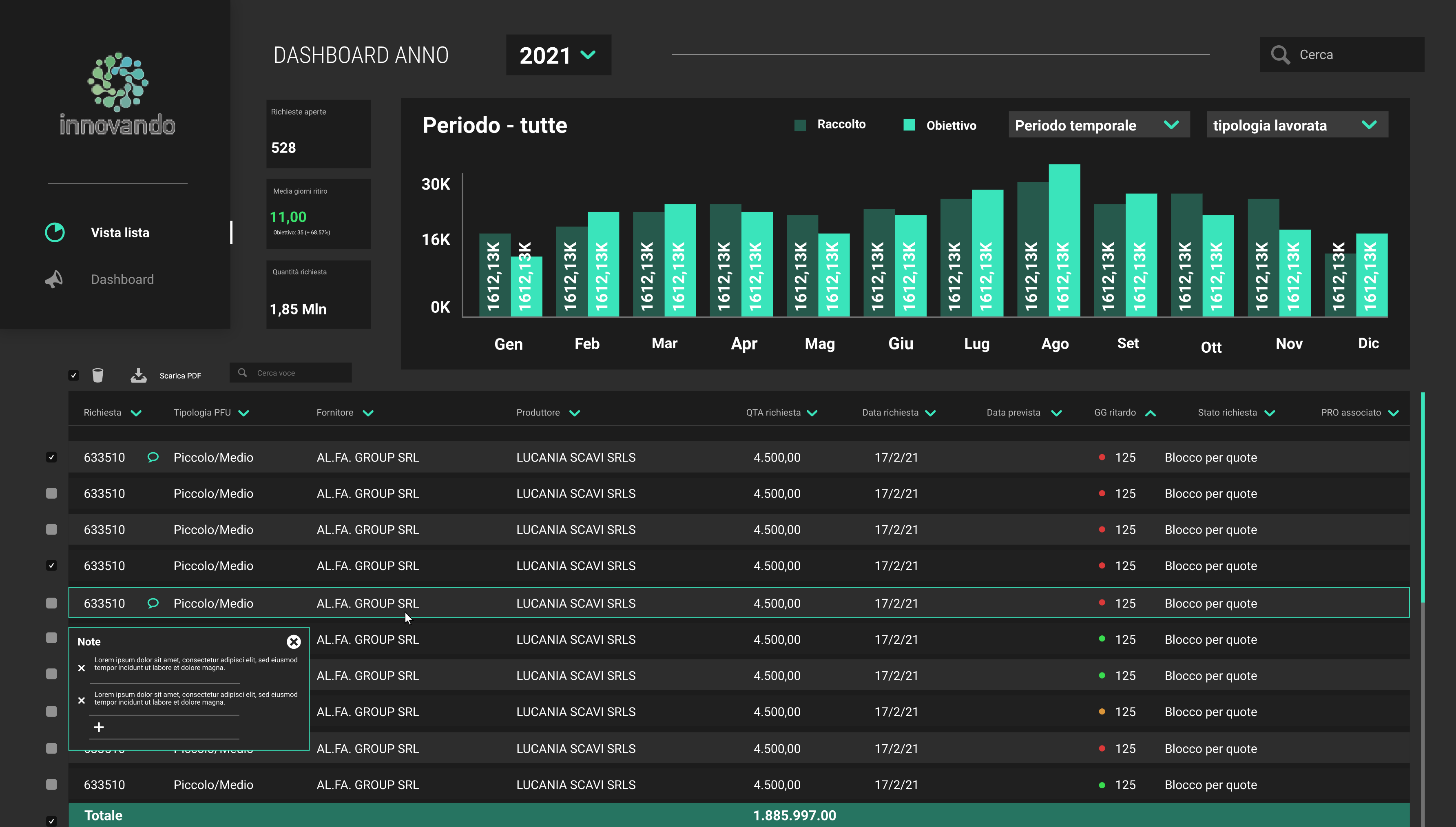Click comment bubble in highlighted row
The image size is (1456, 827).
[153, 603]
